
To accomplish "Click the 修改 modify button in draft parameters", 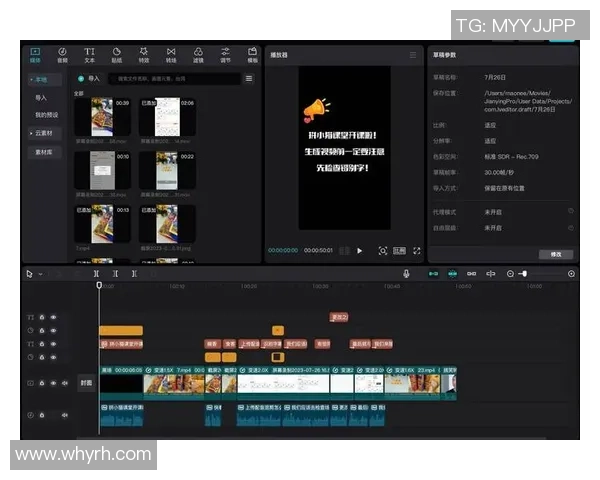I will click(x=556, y=254).
